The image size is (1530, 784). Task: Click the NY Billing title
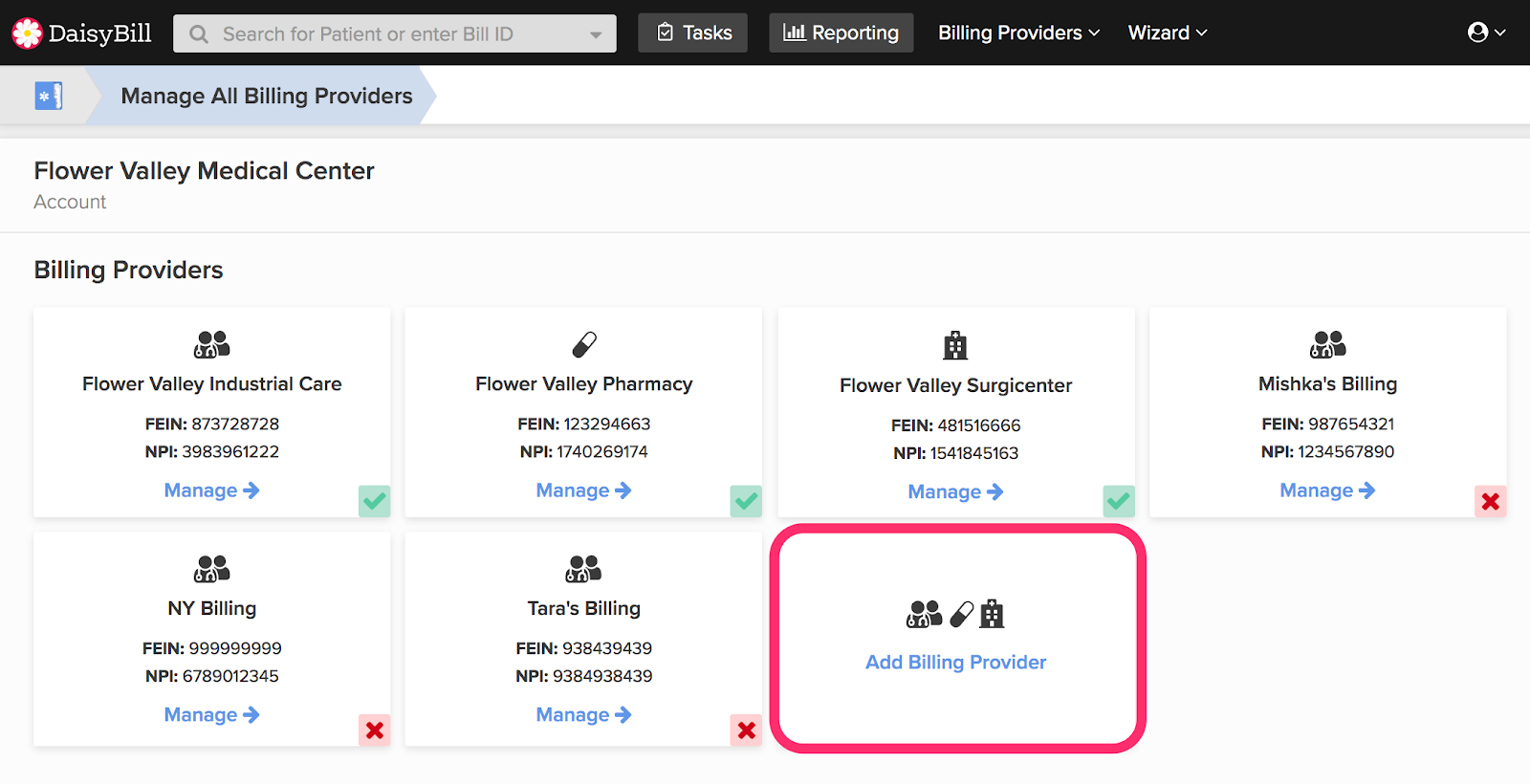[x=211, y=609]
